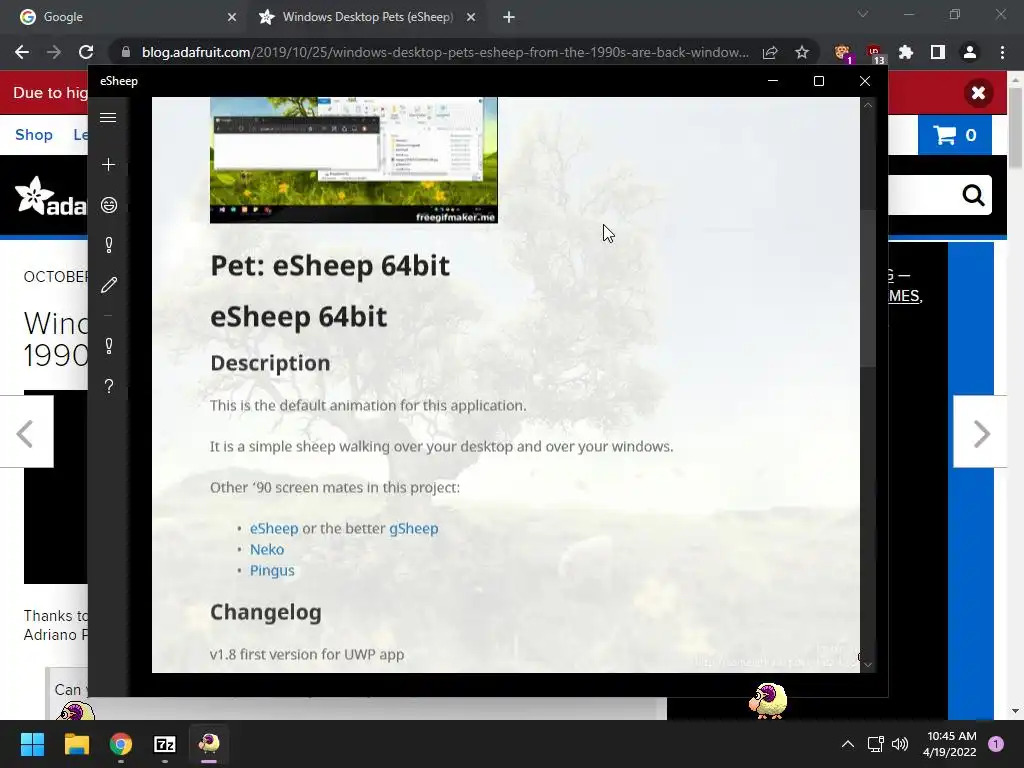The width and height of the screenshot is (1024, 768).
Task: Open the Shop link on Adafruit
Action: click(x=34, y=135)
